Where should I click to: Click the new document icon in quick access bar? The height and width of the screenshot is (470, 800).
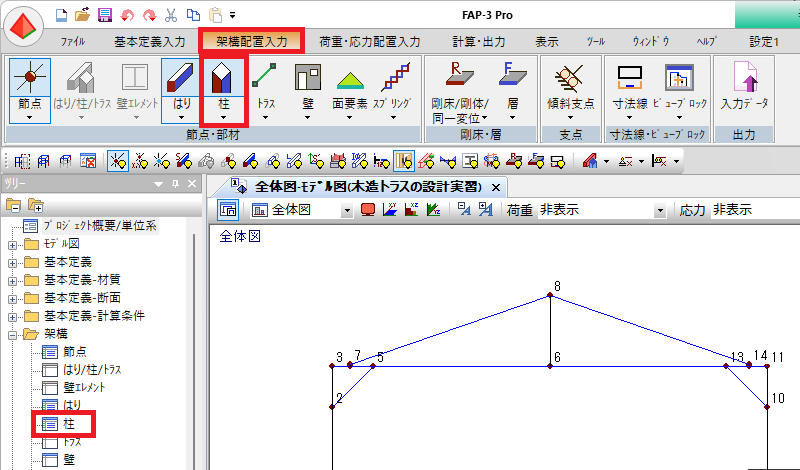point(61,15)
